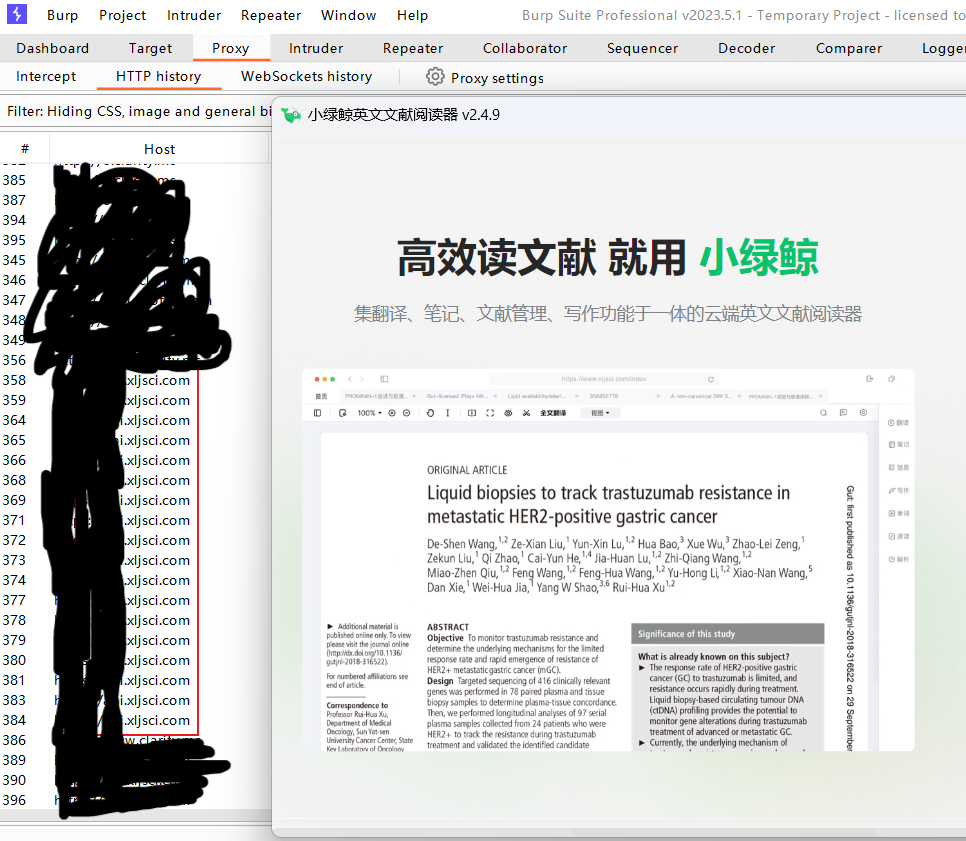The width and height of the screenshot is (966, 841).
Task: Open the Help menu
Action: click(412, 15)
